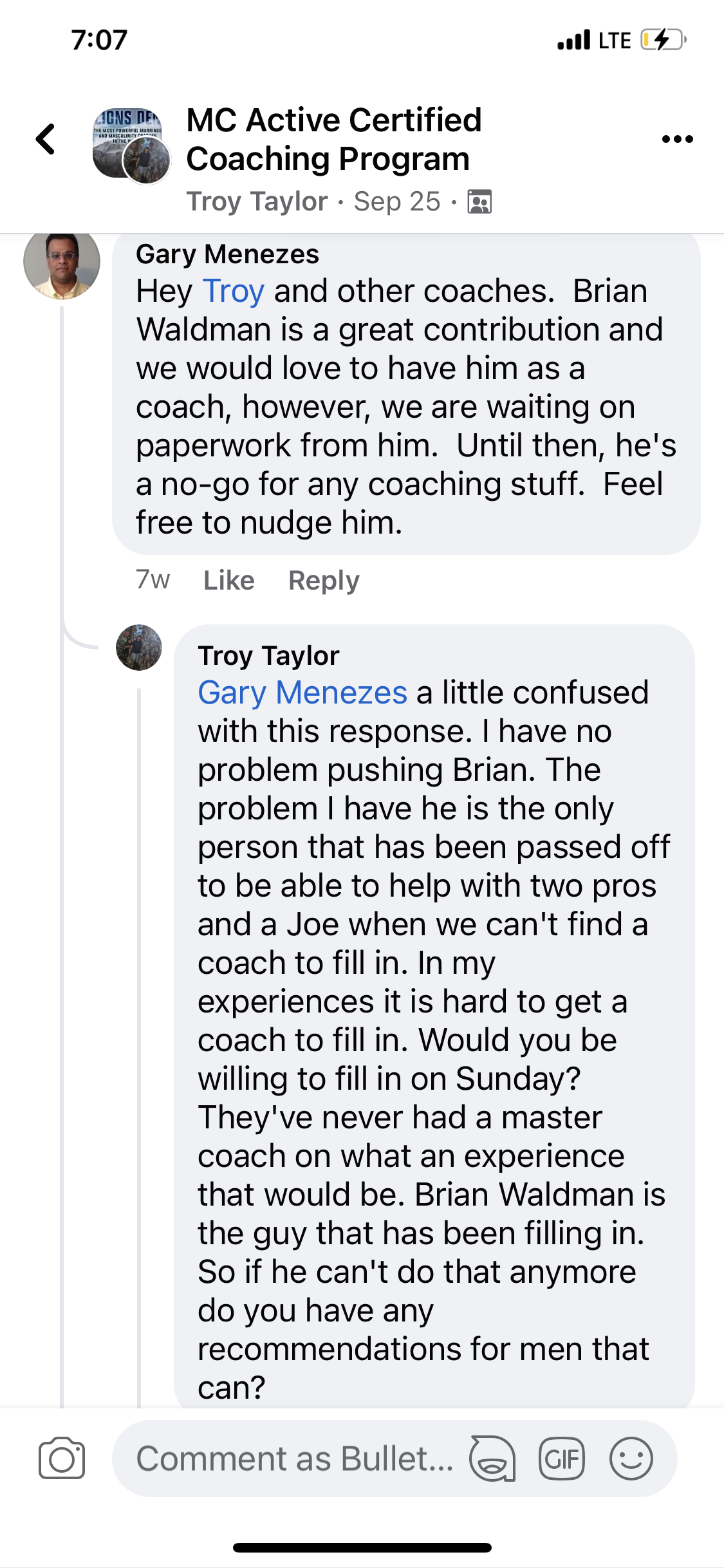Open the avatar sticker picker
724x1568 pixels.
492,1459
